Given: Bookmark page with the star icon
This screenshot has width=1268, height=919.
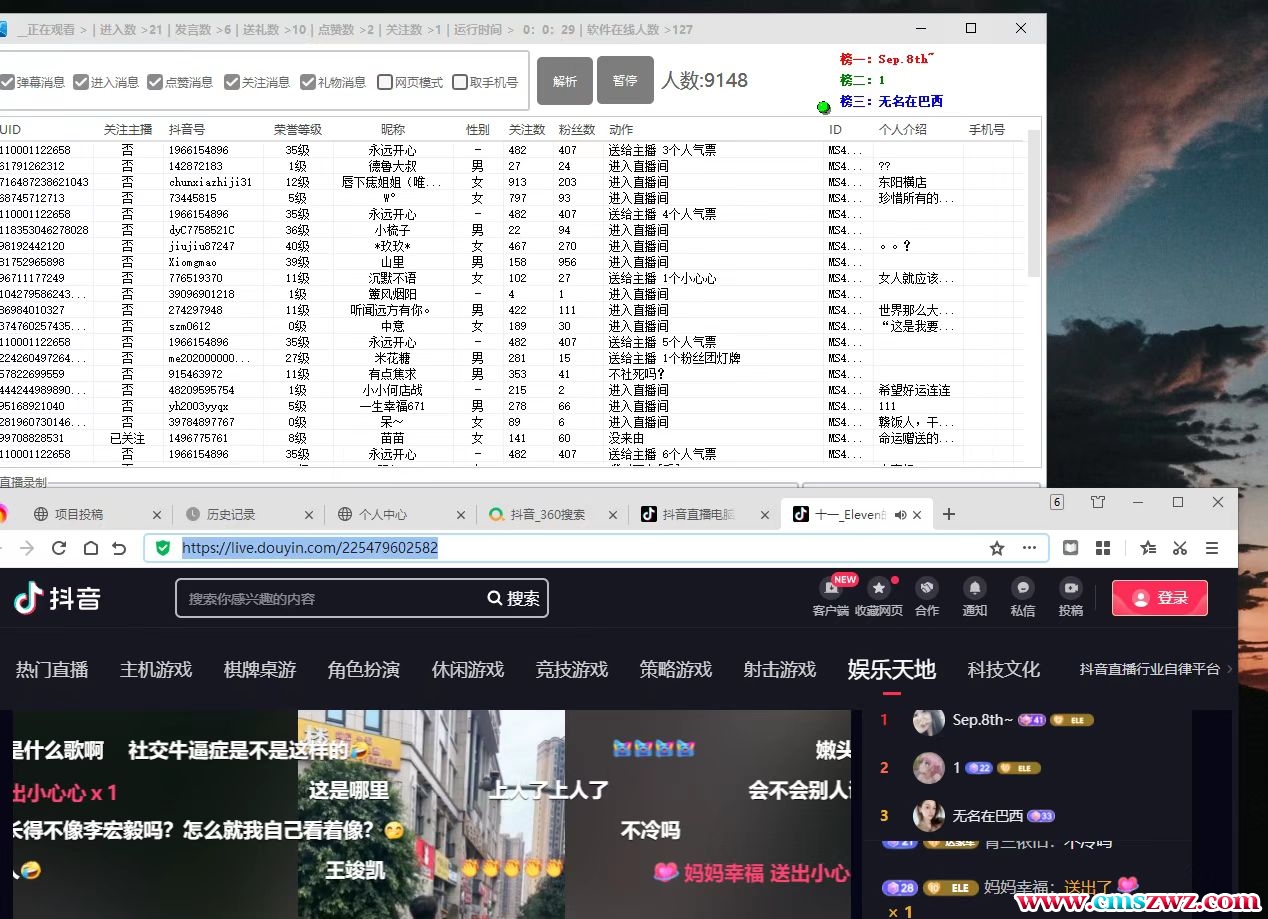Looking at the screenshot, I should pos(997,548).
